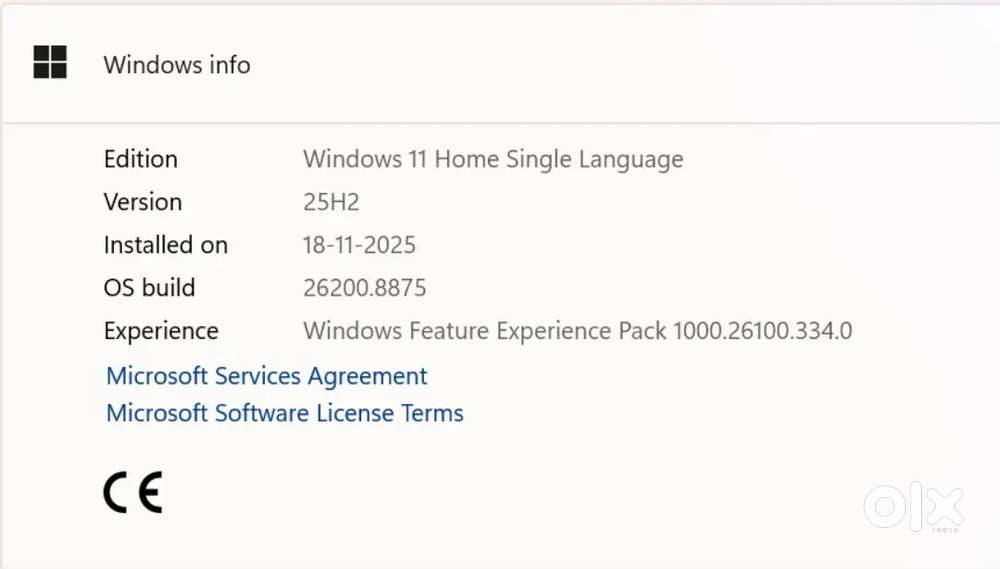This screenshot has width=1000, height=569.
Task: Click the OLX watermark logo
Action: click(914, 506)
